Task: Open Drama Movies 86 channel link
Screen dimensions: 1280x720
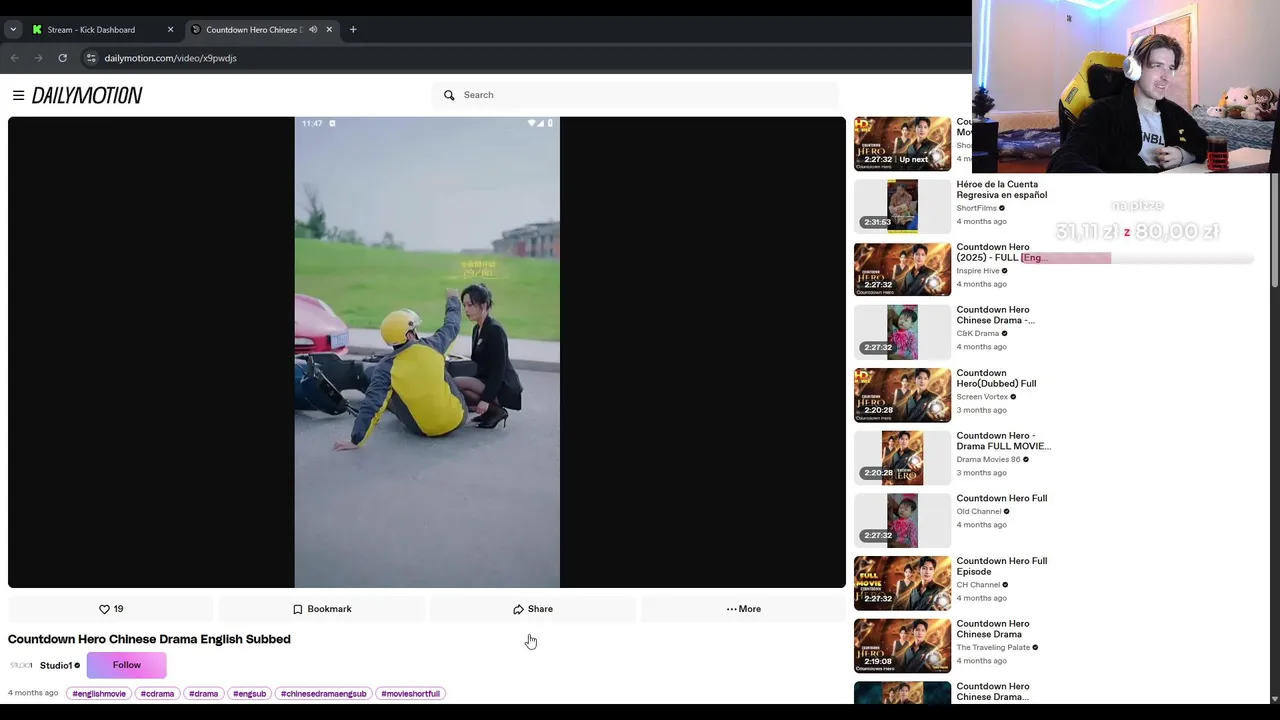Action: coord(988,460)
